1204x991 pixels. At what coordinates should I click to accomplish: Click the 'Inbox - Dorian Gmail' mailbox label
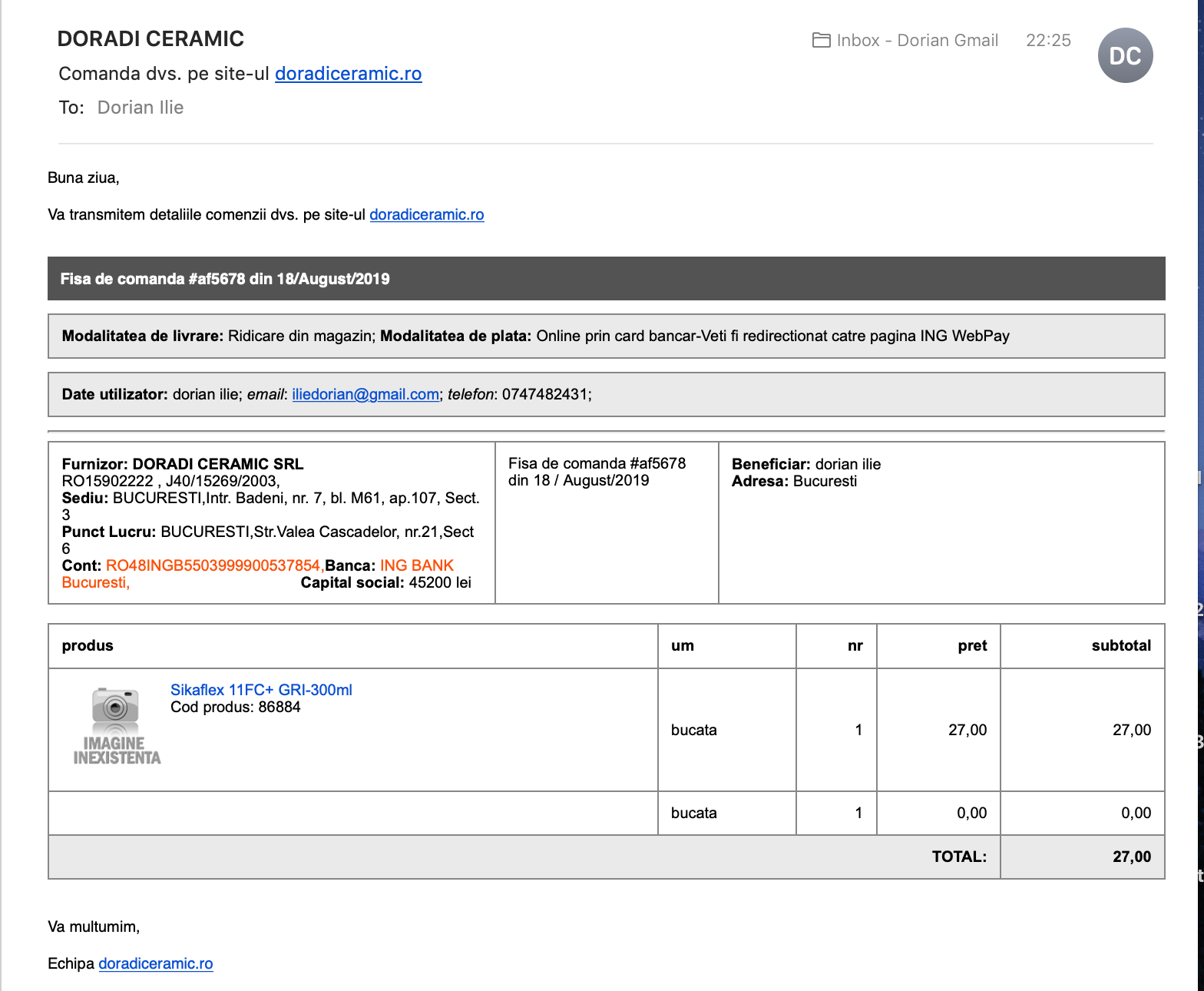pyautogui.click(x=917, y=40)
